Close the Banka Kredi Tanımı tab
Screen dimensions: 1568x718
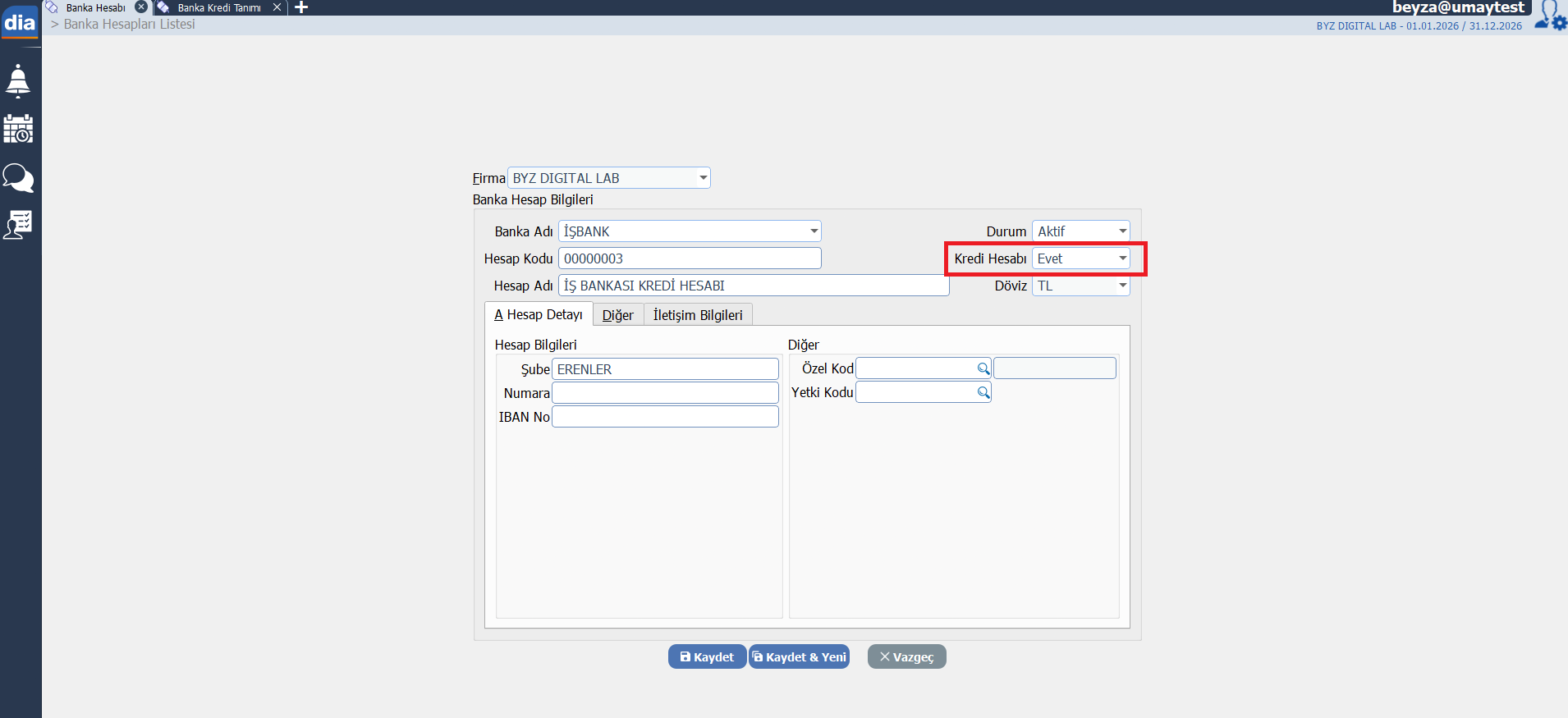click(x=277, y=7)
